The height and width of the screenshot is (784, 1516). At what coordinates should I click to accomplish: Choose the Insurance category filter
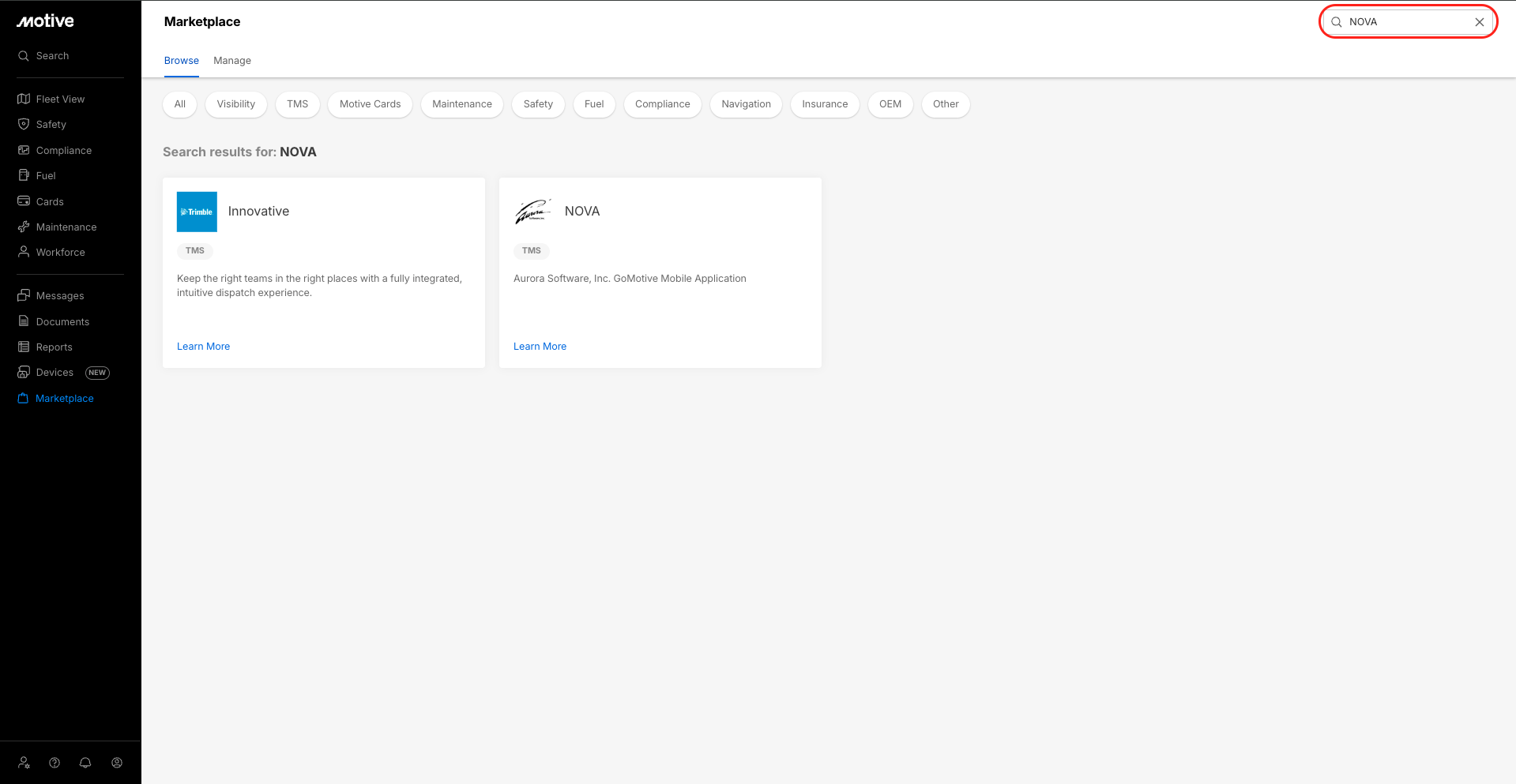point(825,104)
